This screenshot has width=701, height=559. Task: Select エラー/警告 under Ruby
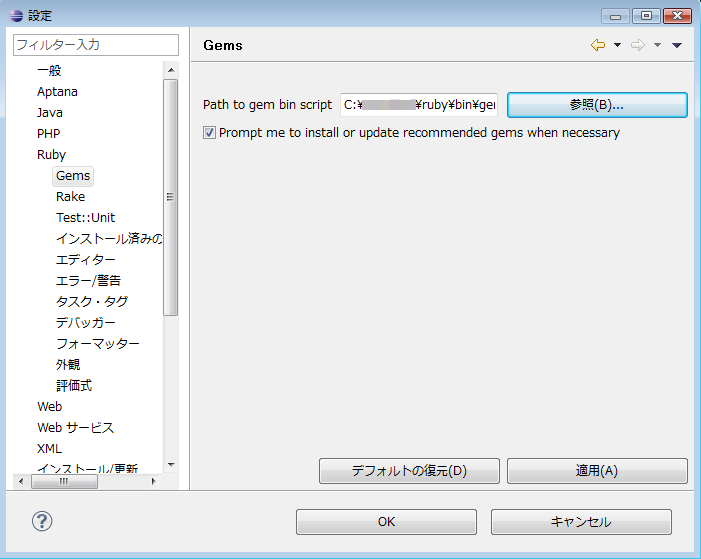pyautogui.click(x=89, y=281)
